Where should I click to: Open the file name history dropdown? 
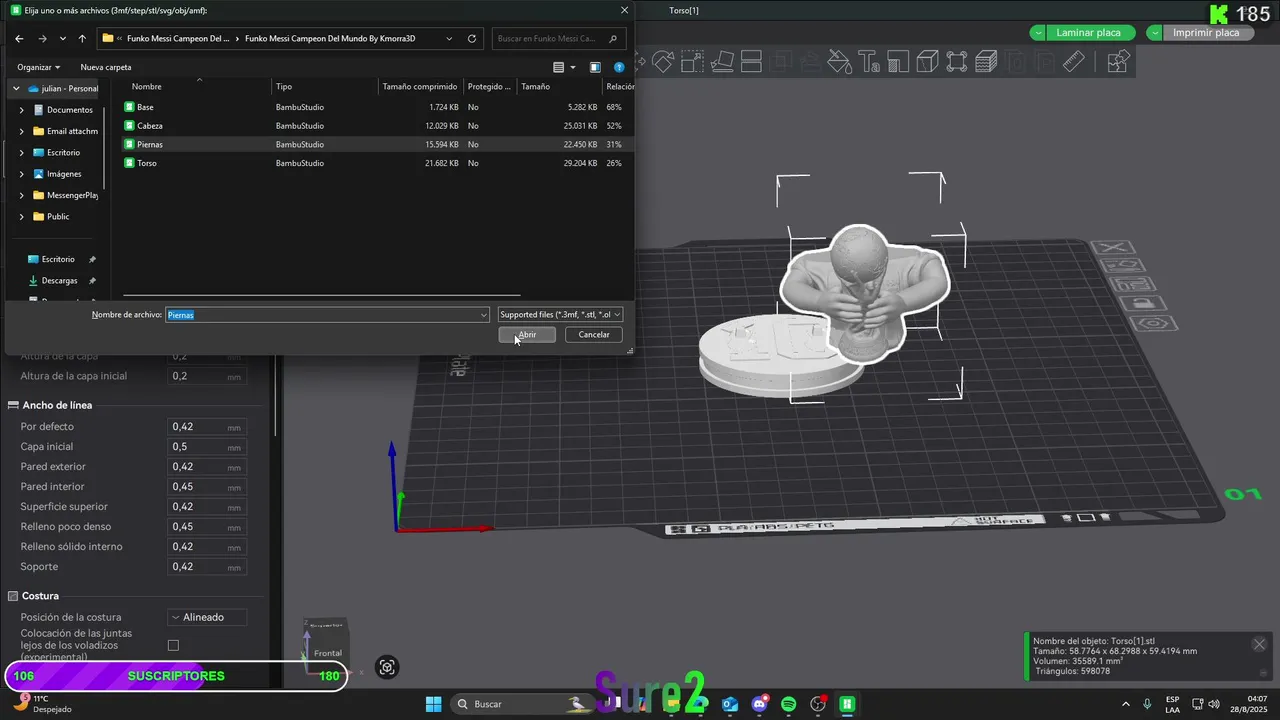pyautogui.click(x=484, y=314)
